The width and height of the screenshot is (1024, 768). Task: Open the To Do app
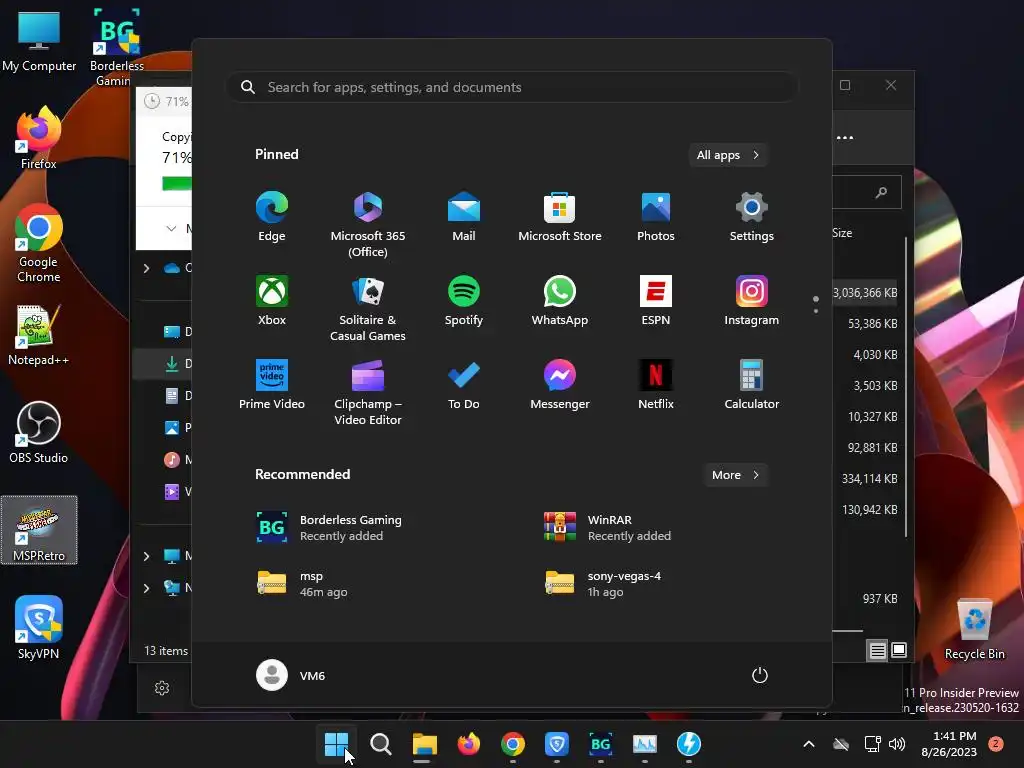point(464,385)
